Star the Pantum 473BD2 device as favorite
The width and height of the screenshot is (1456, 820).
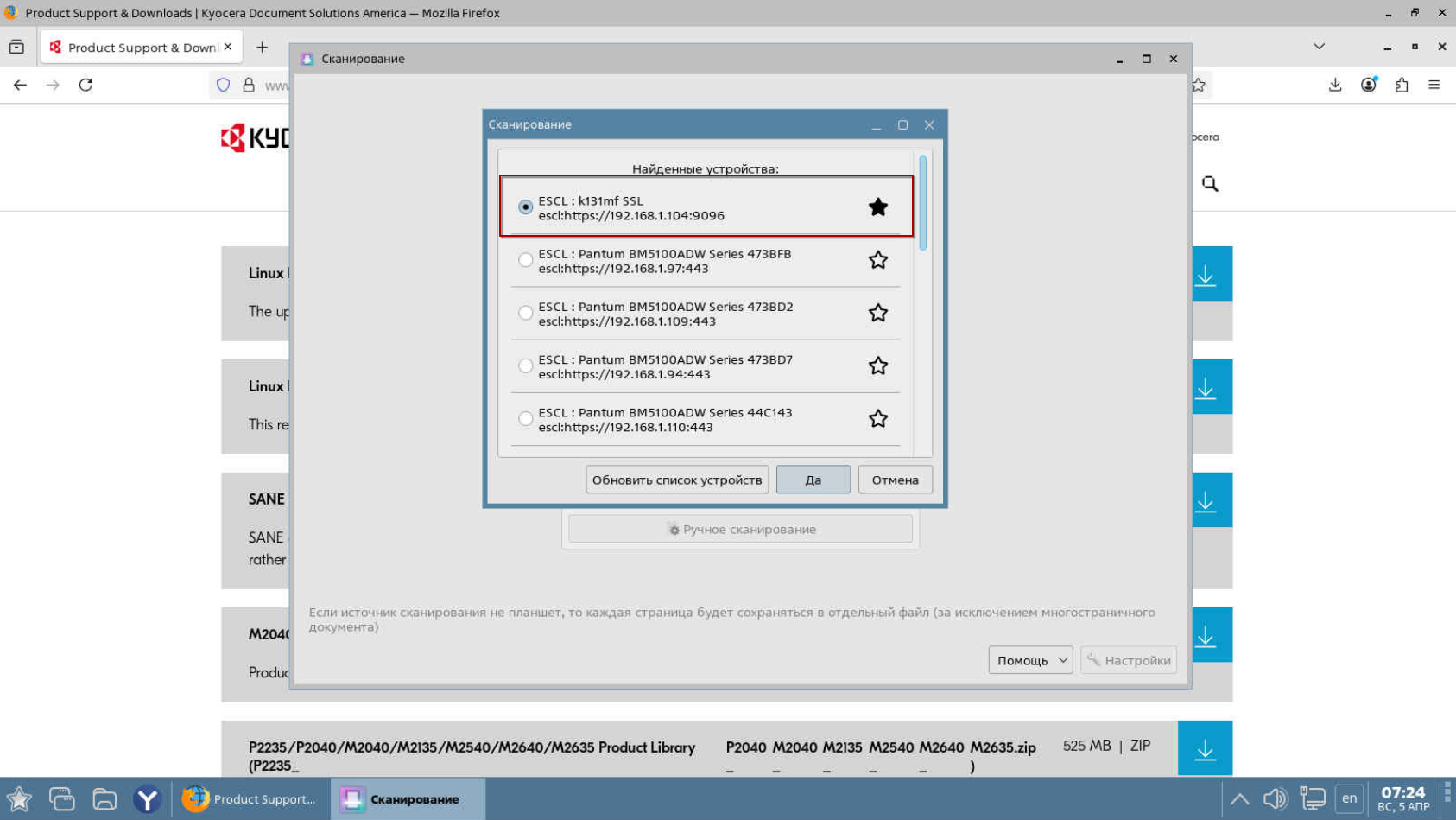pos(877,313)
